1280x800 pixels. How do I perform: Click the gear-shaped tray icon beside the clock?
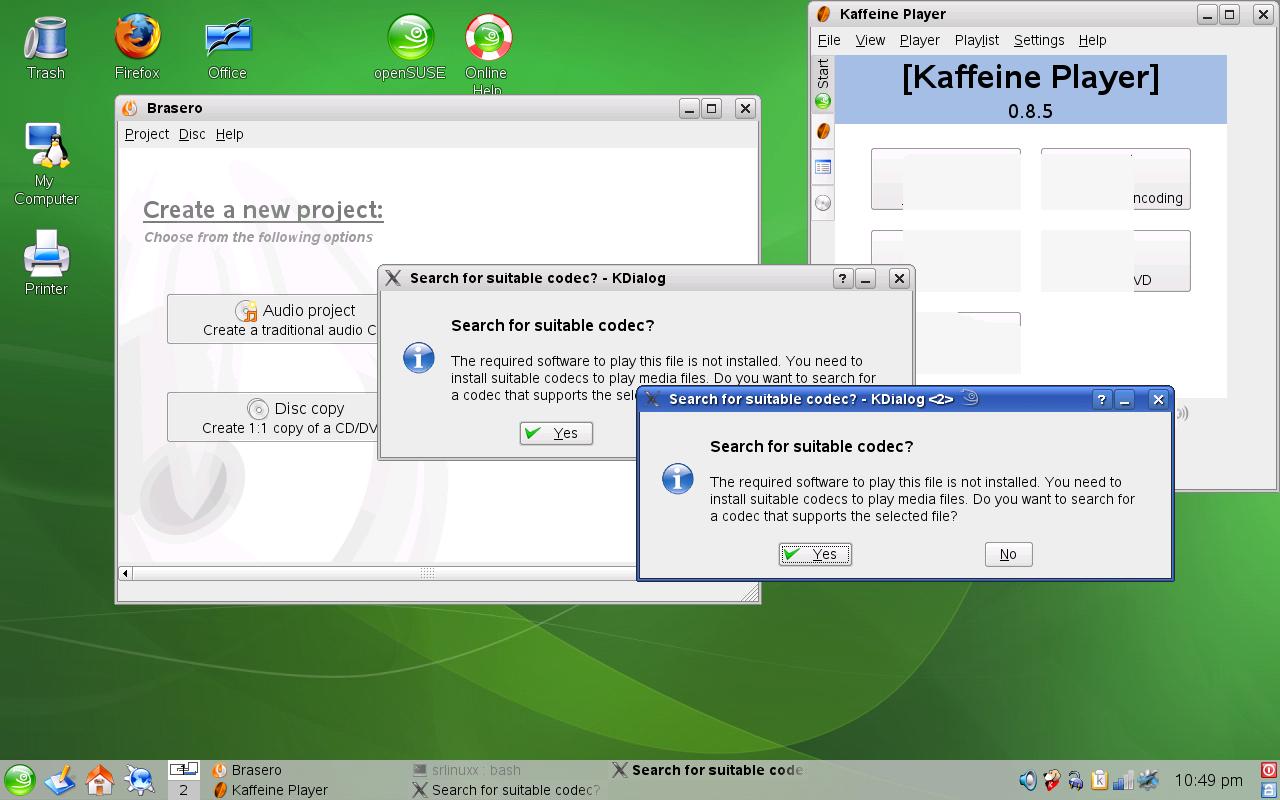(x=1148, y=780)
